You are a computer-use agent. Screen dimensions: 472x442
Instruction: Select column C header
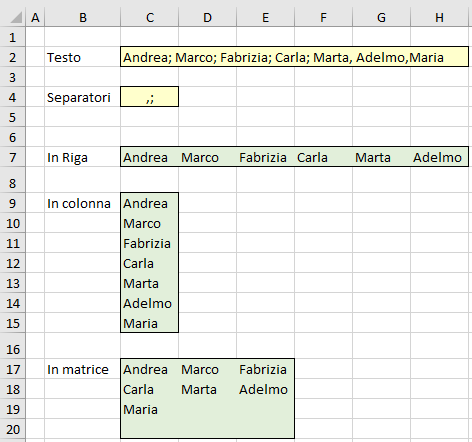[x=150, y=17]
